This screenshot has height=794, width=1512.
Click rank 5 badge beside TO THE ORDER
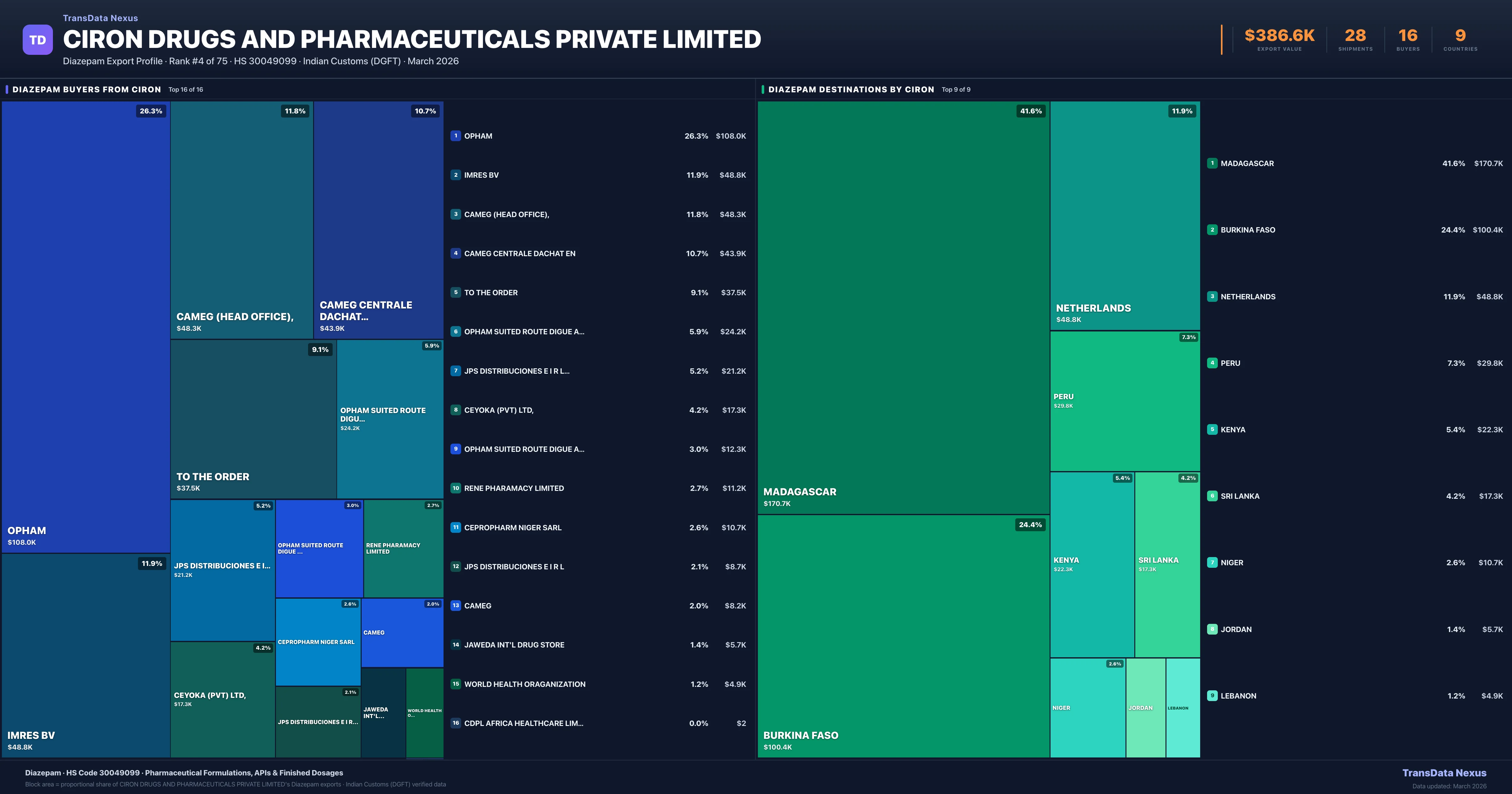[x=455, y=292]
